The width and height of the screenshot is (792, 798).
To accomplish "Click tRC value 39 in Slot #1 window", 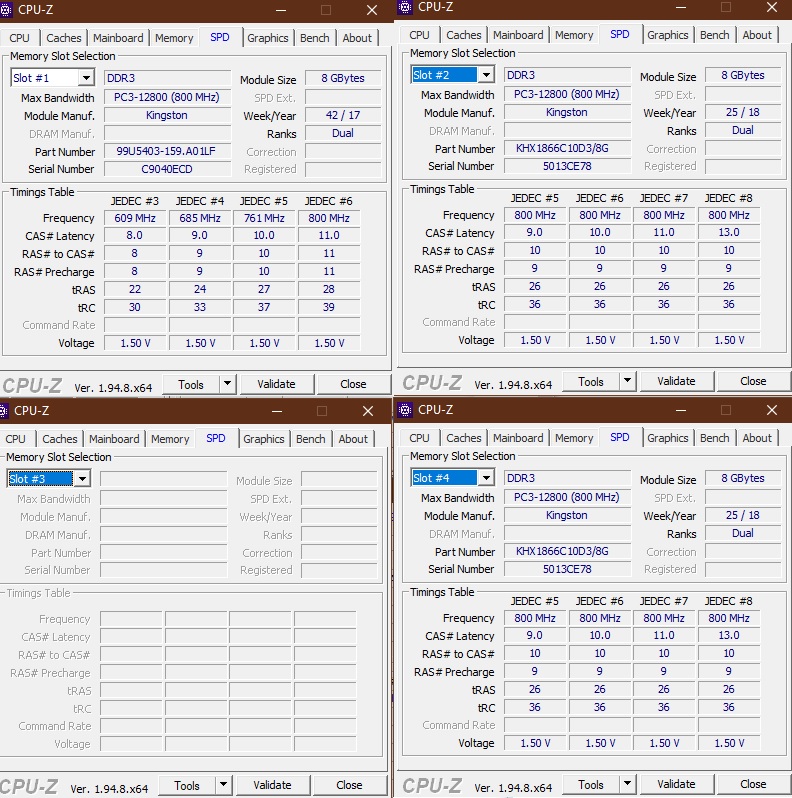I will tap(329, 307).
